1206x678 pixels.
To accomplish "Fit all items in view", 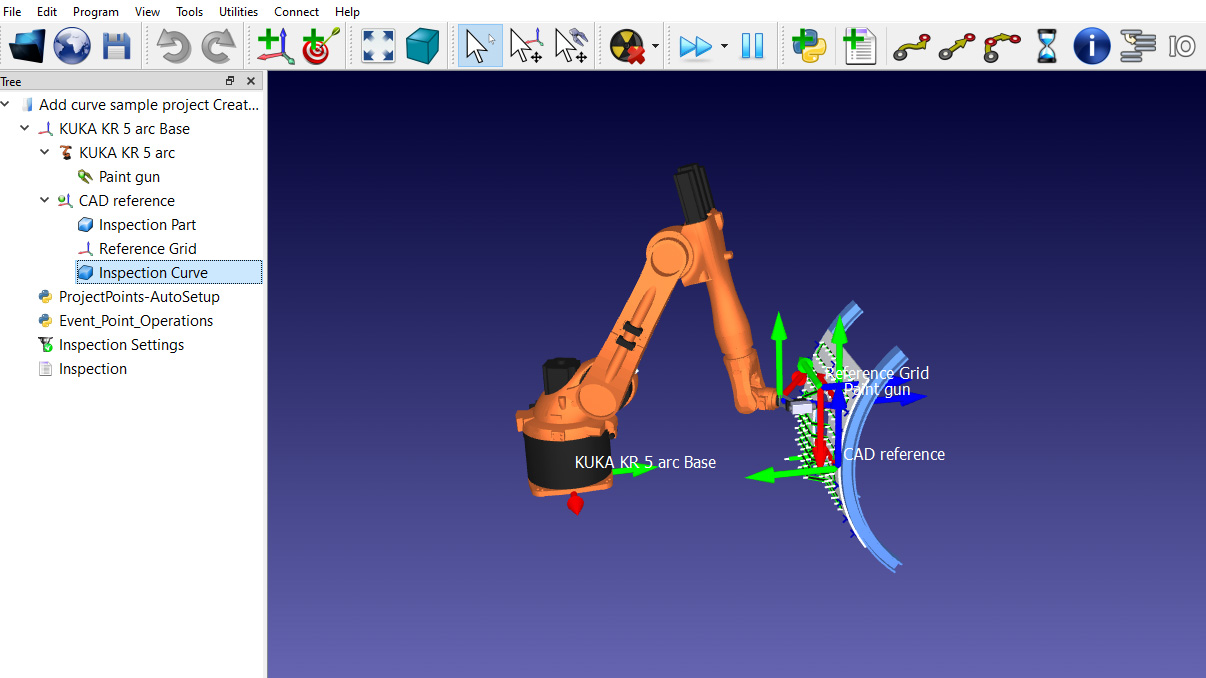I will coord(378,46).
